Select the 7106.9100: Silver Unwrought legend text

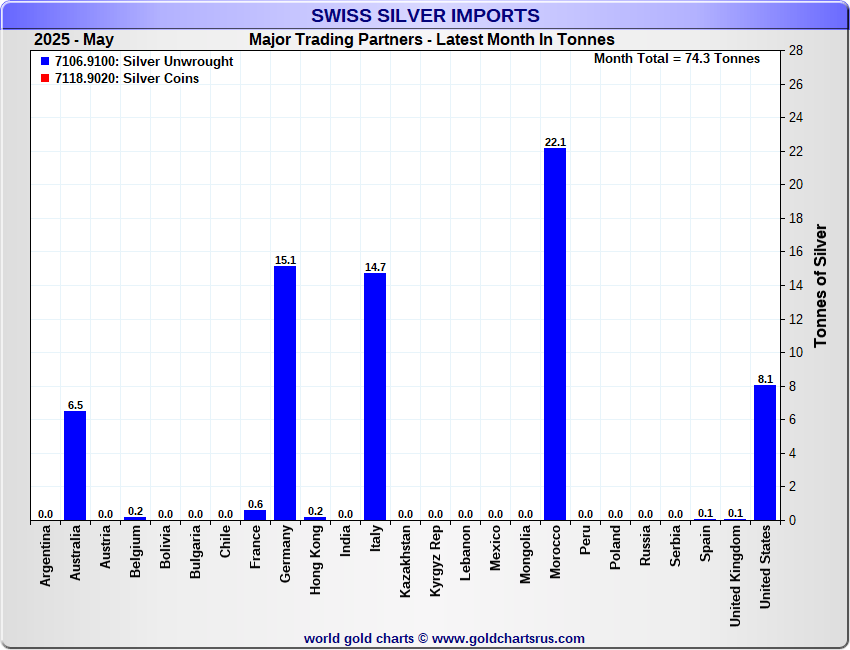click(144, 62)
